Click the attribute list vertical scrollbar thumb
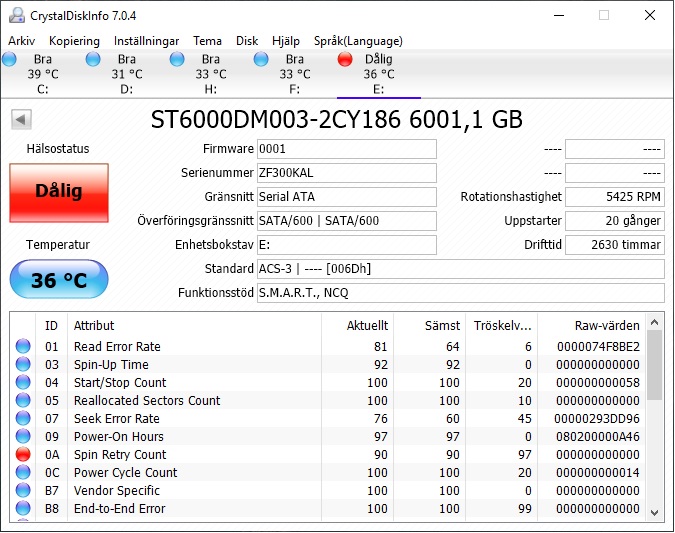This screenshot has height=533, width=675. click(654, 365)
